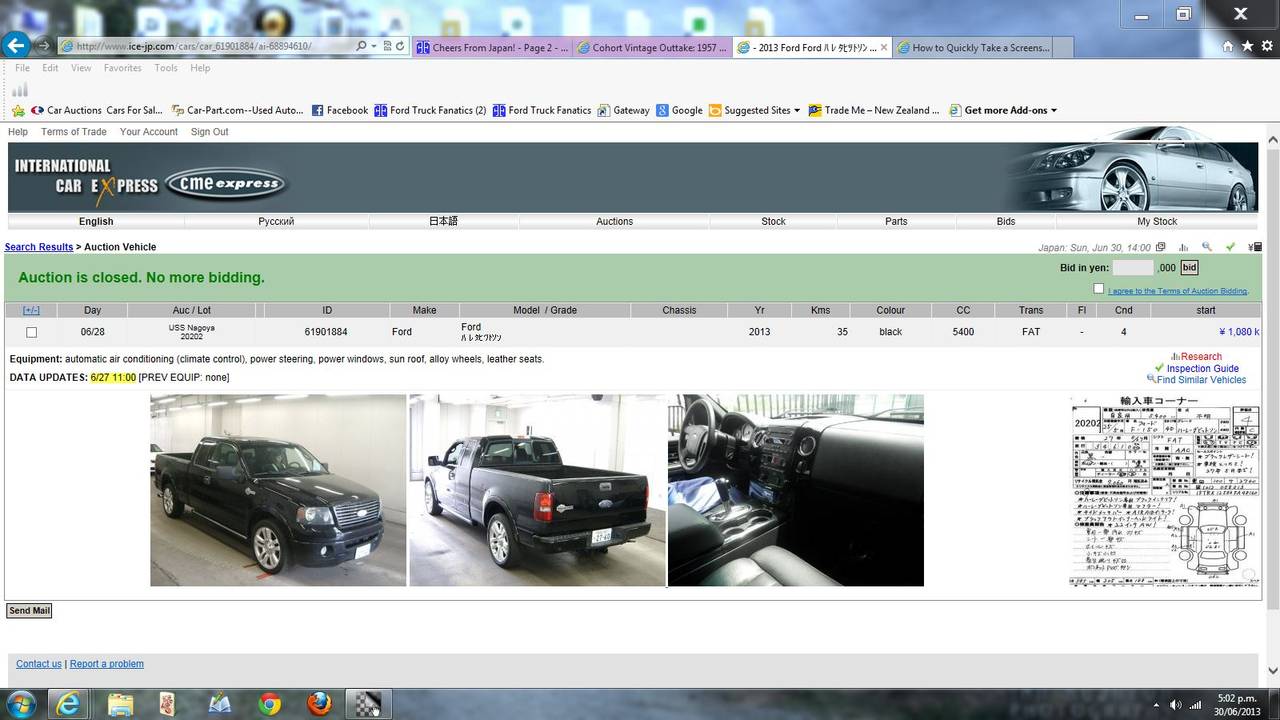Click Find Similar Vehicles link
The width and height of the screenshot is (1280, 720).
(1201, 380)
